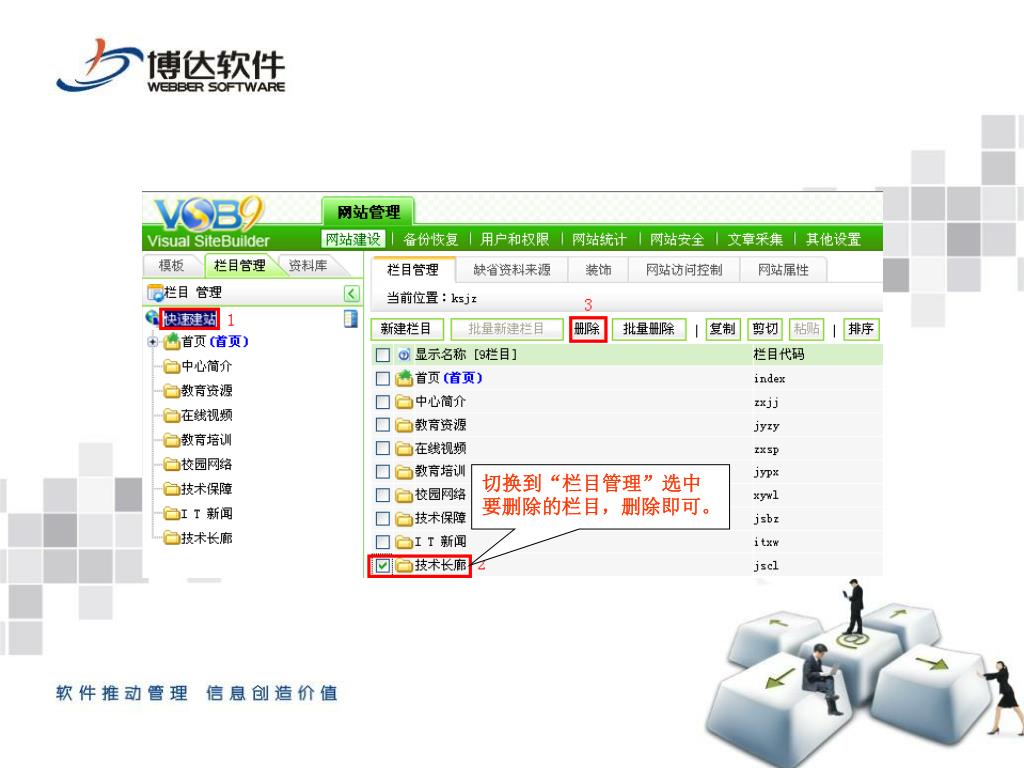Select 技术保障 in the sidebar tree

(x=206, y=489)
